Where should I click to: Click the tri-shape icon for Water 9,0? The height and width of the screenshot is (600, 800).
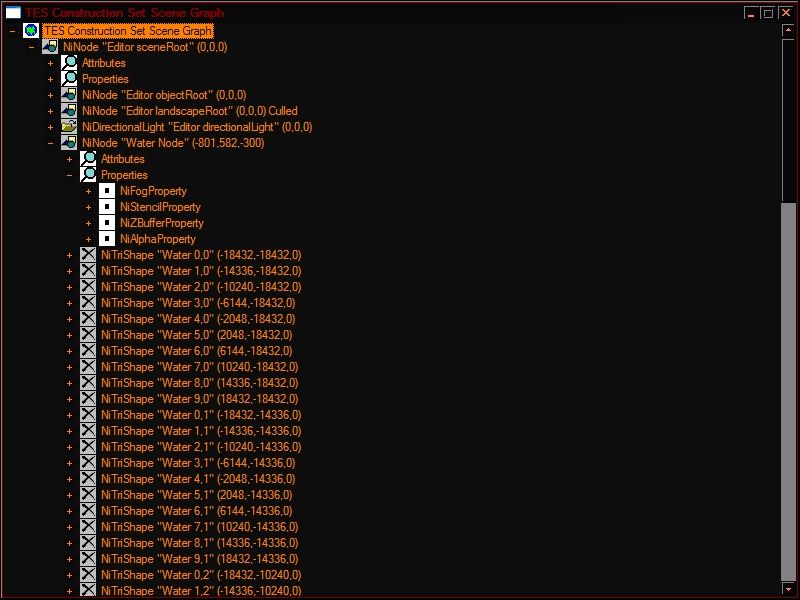pos(88,398)
